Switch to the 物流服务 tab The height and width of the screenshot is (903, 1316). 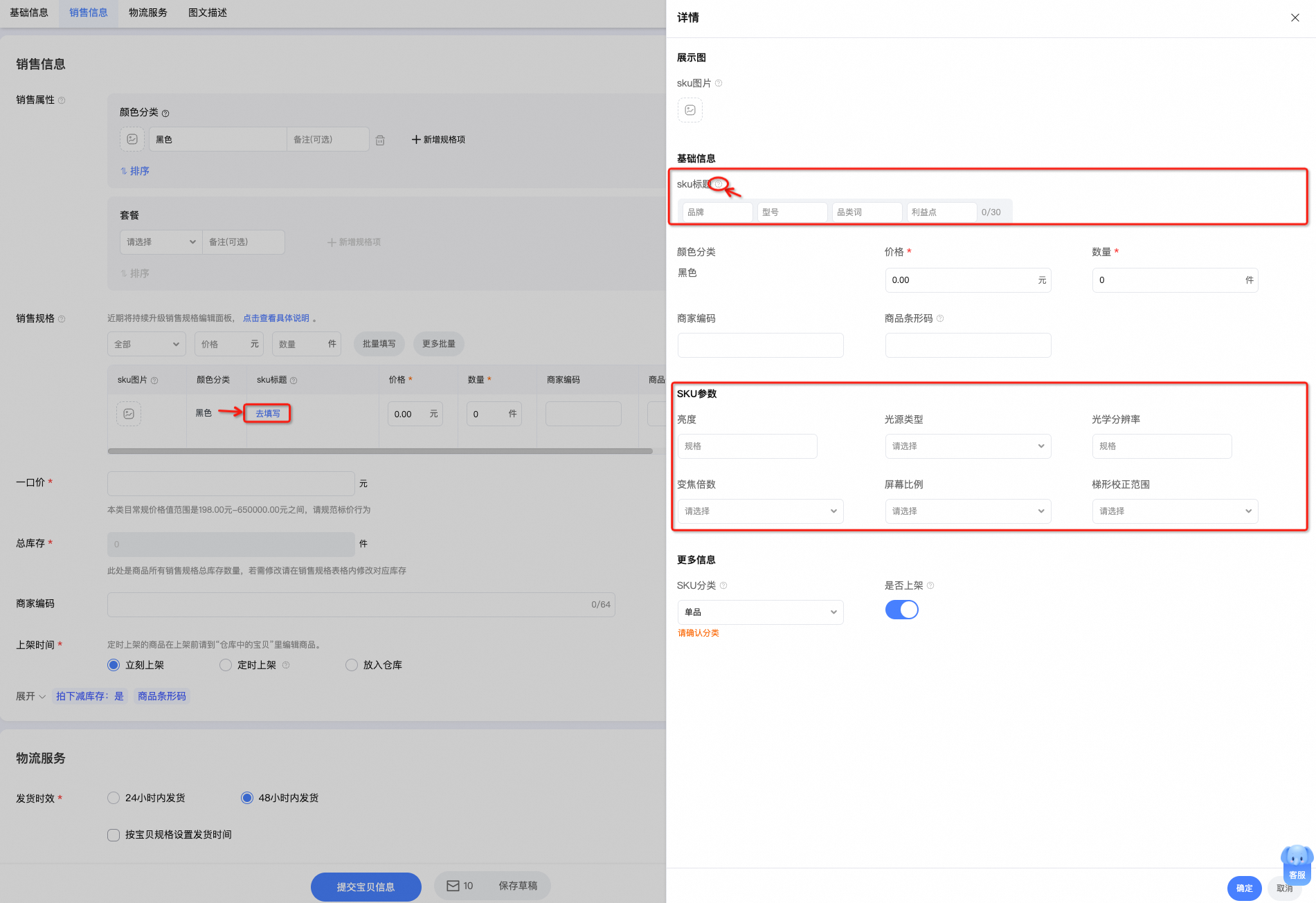click(148, 12)
